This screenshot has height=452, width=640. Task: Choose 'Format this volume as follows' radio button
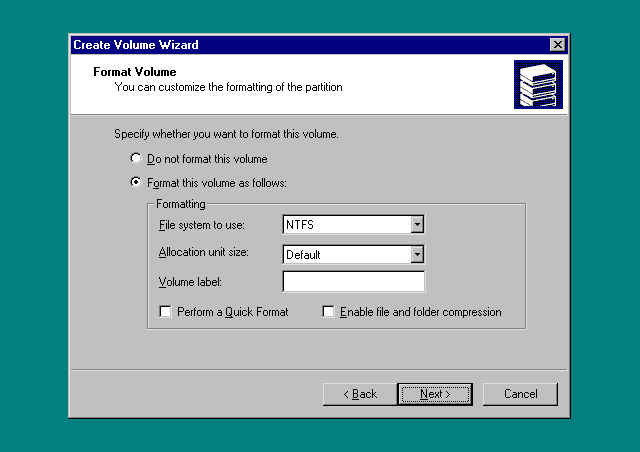pyautogui.click(x=136, y=183)
